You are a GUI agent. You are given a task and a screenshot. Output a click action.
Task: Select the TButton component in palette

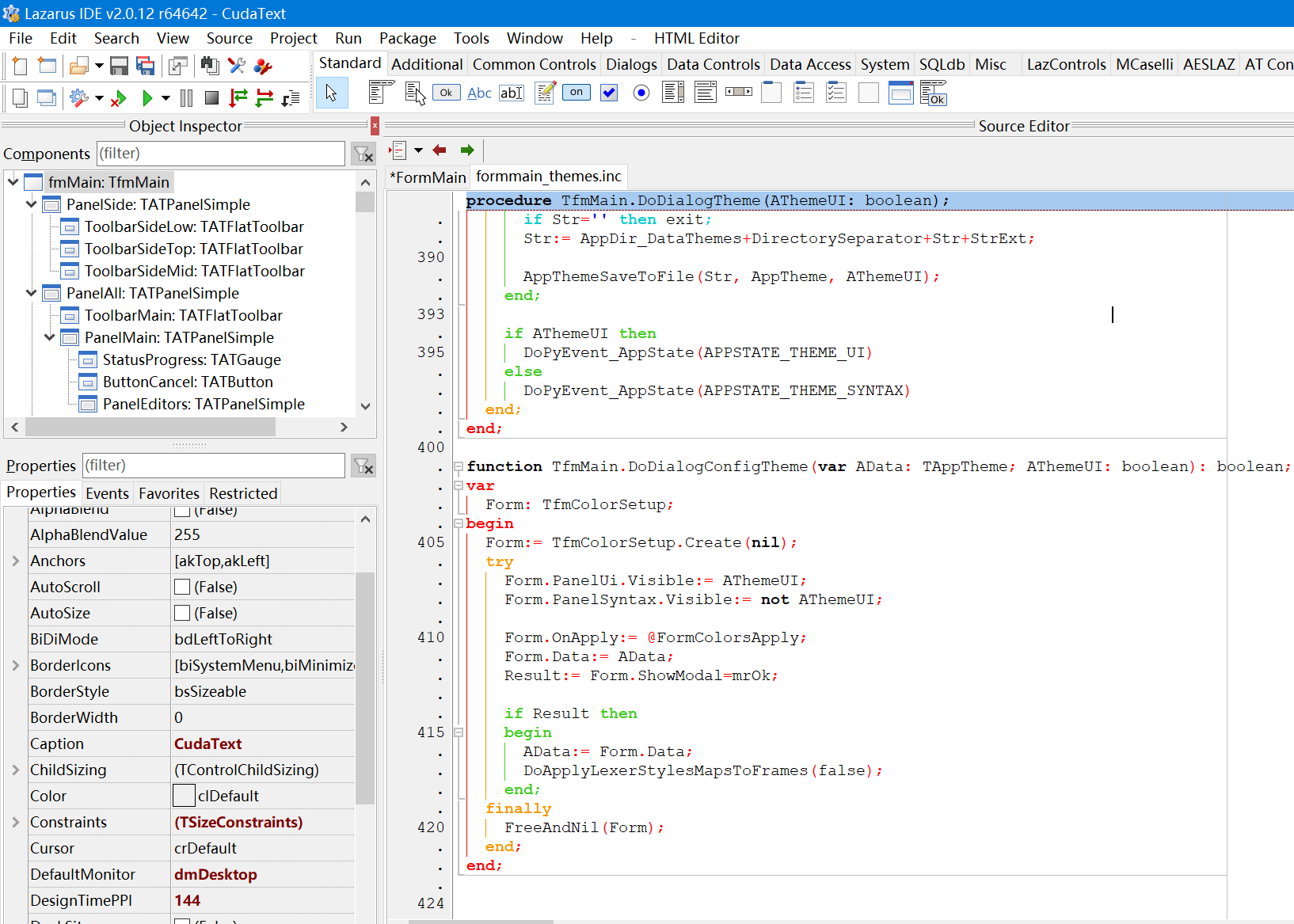tap(446, 93)
